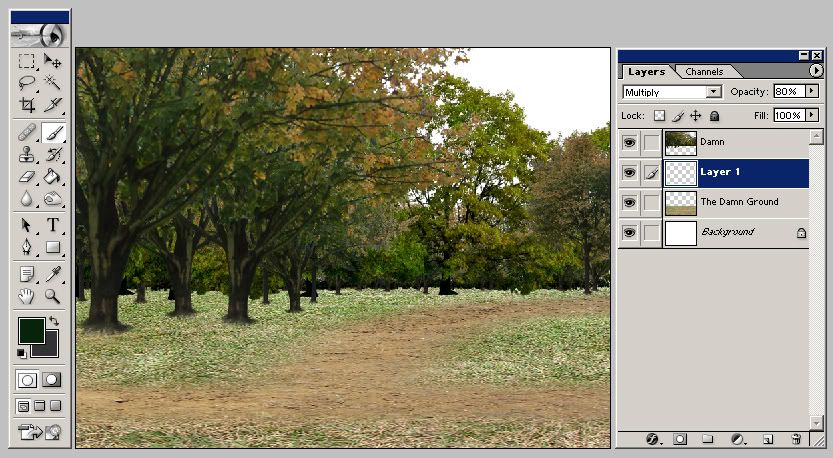Screen dimensions: 833x458
Task: Delete layer using the trash icon
Action: pos(796,439)
